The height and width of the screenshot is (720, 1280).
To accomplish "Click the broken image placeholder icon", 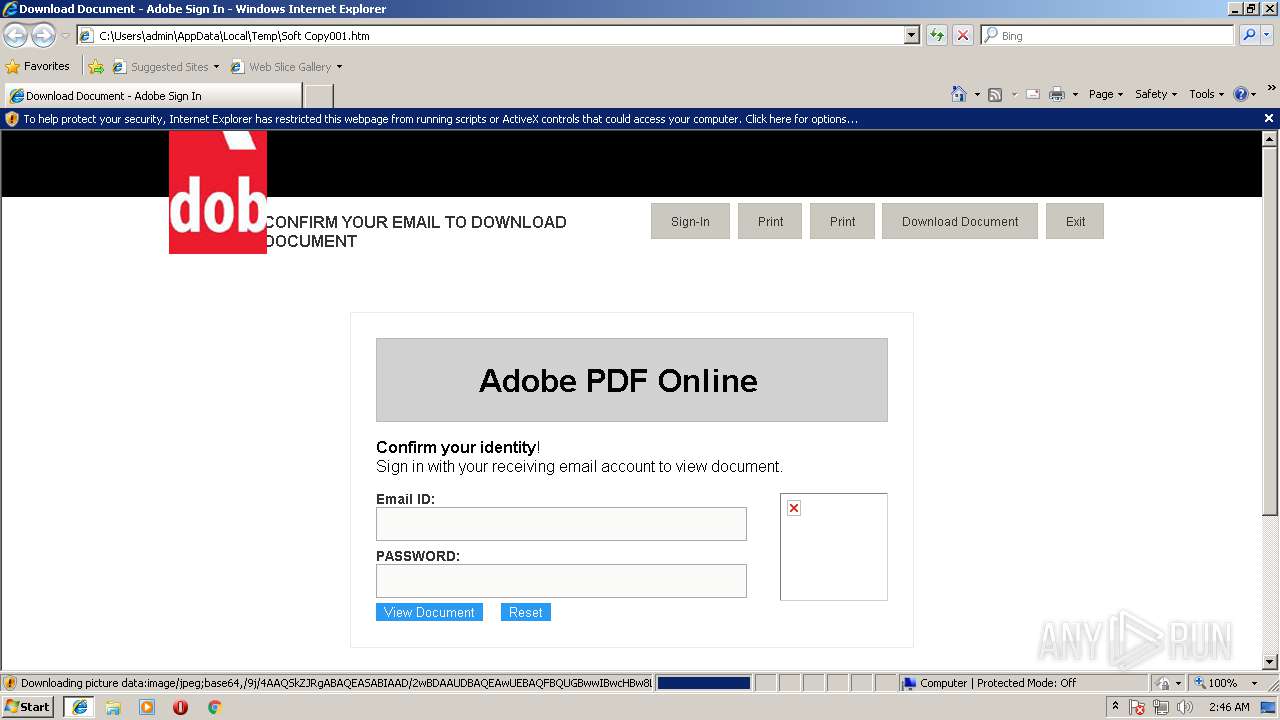I will click(794, 508).
